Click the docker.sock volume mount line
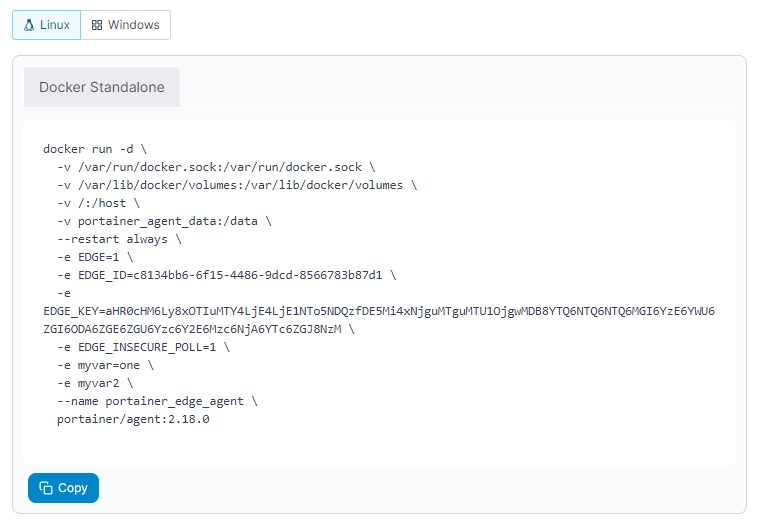Viewport: 760px width, 523px height. (x=216, y=166)
